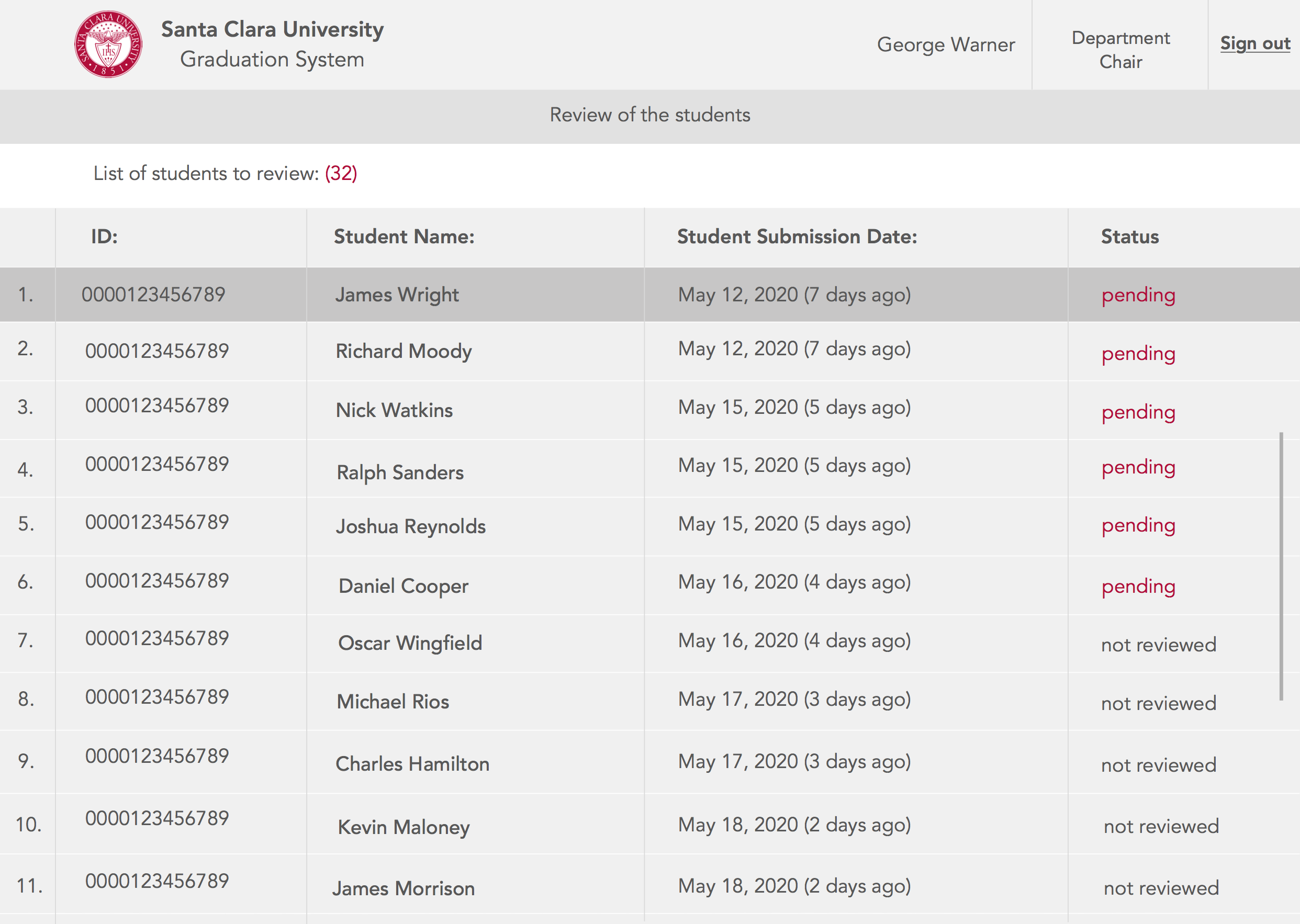
Task: Select the Review of the students header
Action: [649, 116]
